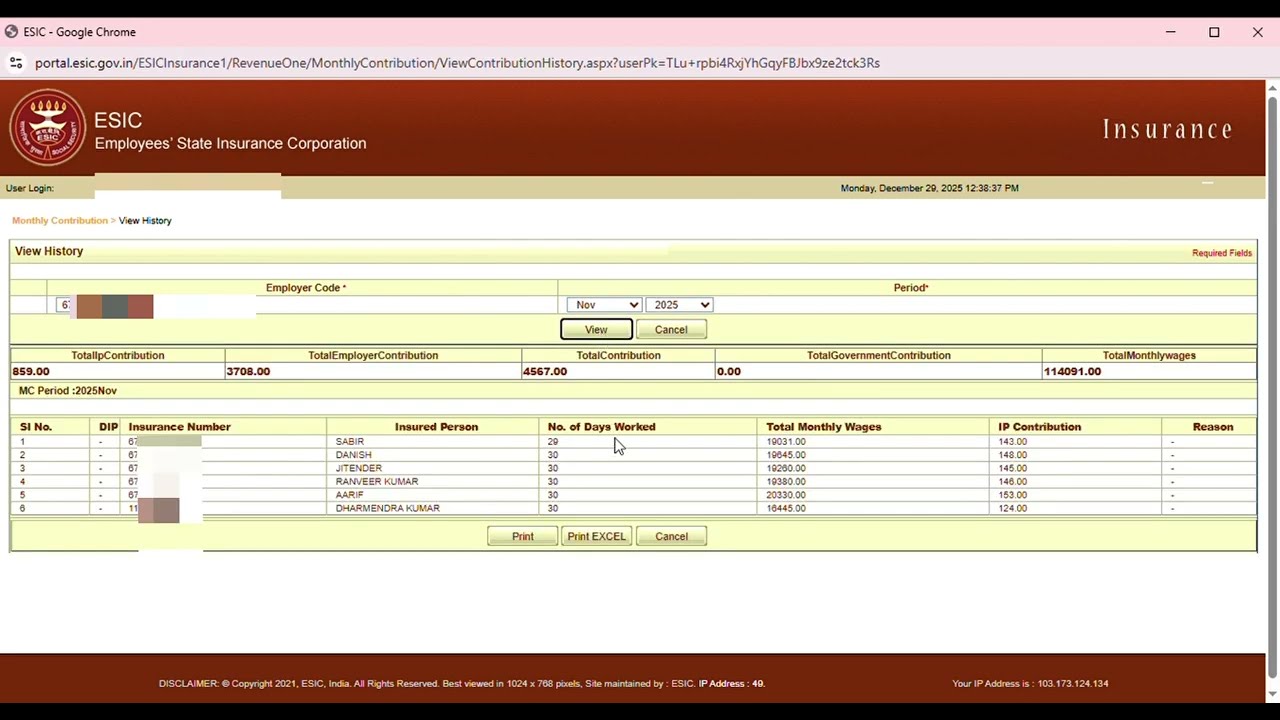Click TotalEmployerContribution value 3708.00

[248, 371]
